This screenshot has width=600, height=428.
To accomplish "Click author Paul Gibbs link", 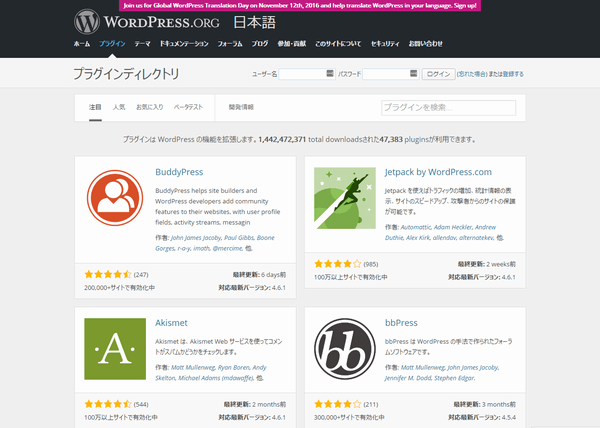I will click(x=239, y=238).
